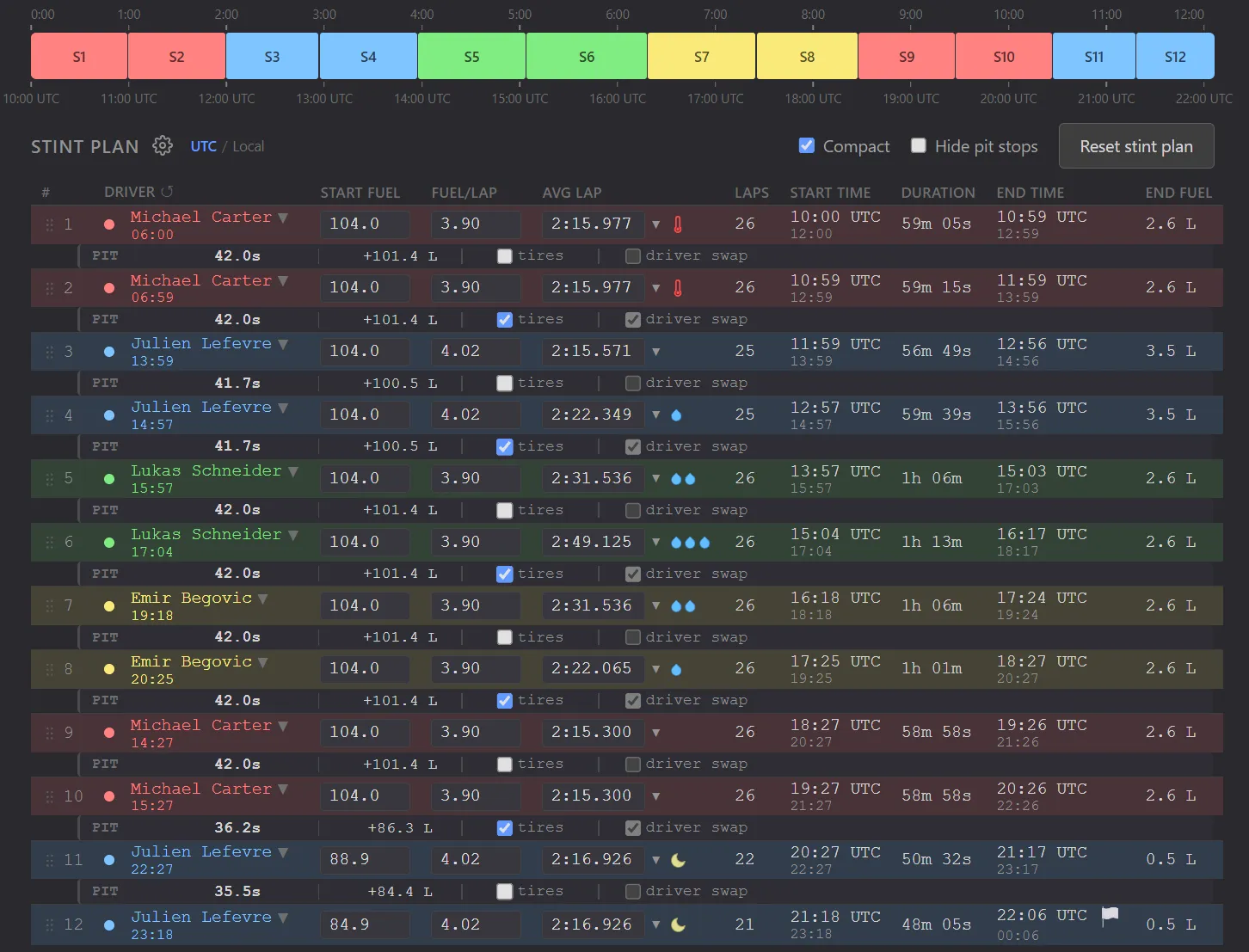This screenshot has height=952, width=1249.
Task: Click refuel amount +84.4 L
Action: coord(400,892)
